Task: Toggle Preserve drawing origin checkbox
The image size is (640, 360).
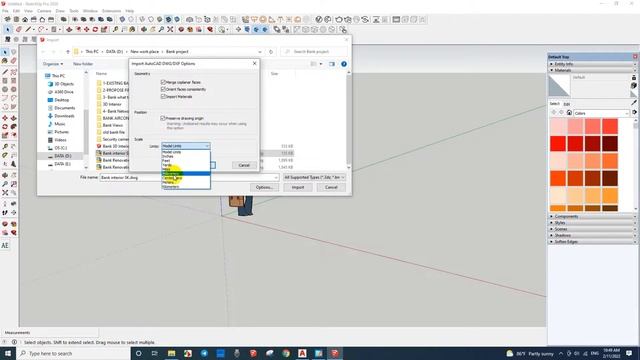Action: coord(163,118)
